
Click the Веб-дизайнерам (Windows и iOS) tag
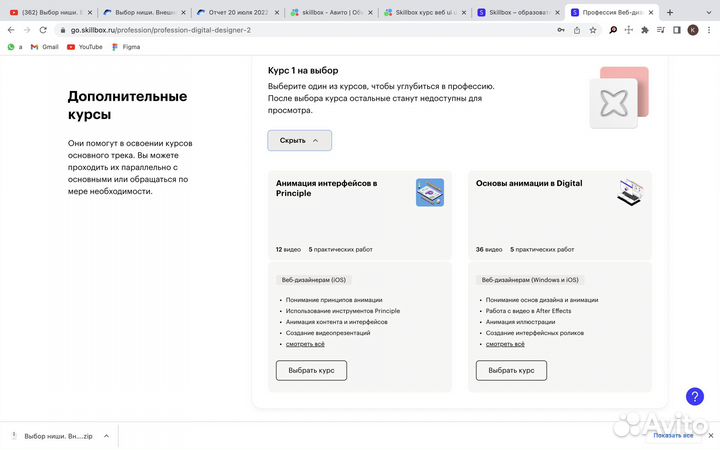tap(530, 280)
